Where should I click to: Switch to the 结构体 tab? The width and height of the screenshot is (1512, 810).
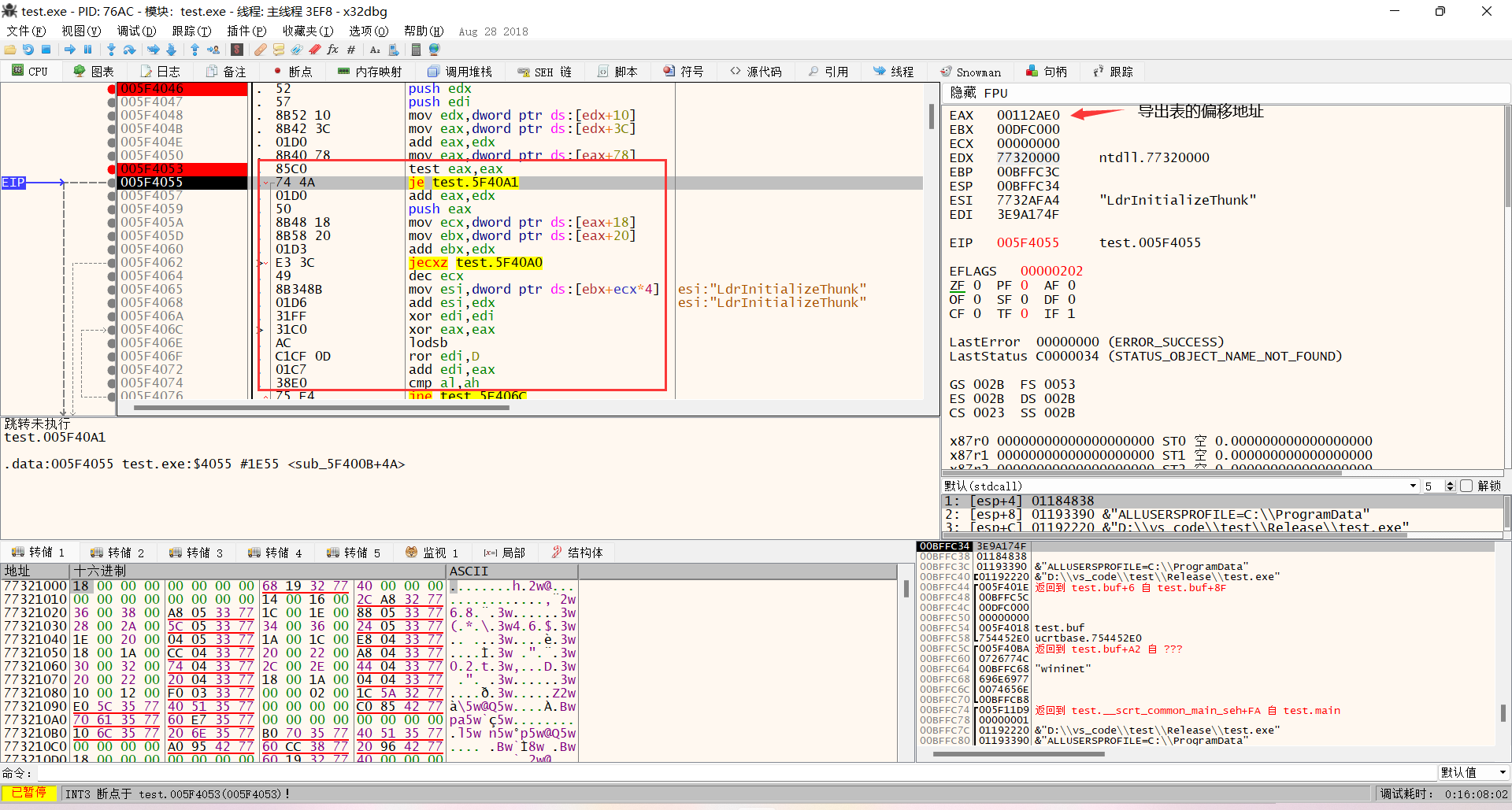577,553
